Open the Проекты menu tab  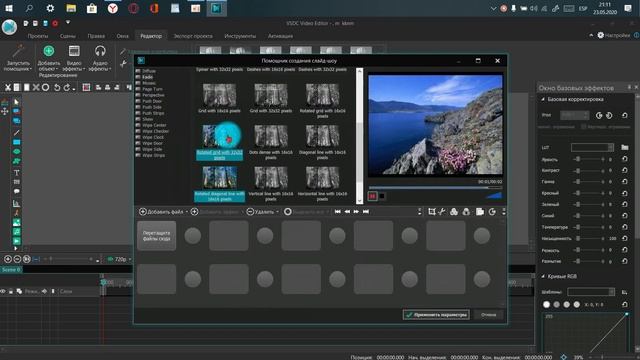tap(38, 36)
